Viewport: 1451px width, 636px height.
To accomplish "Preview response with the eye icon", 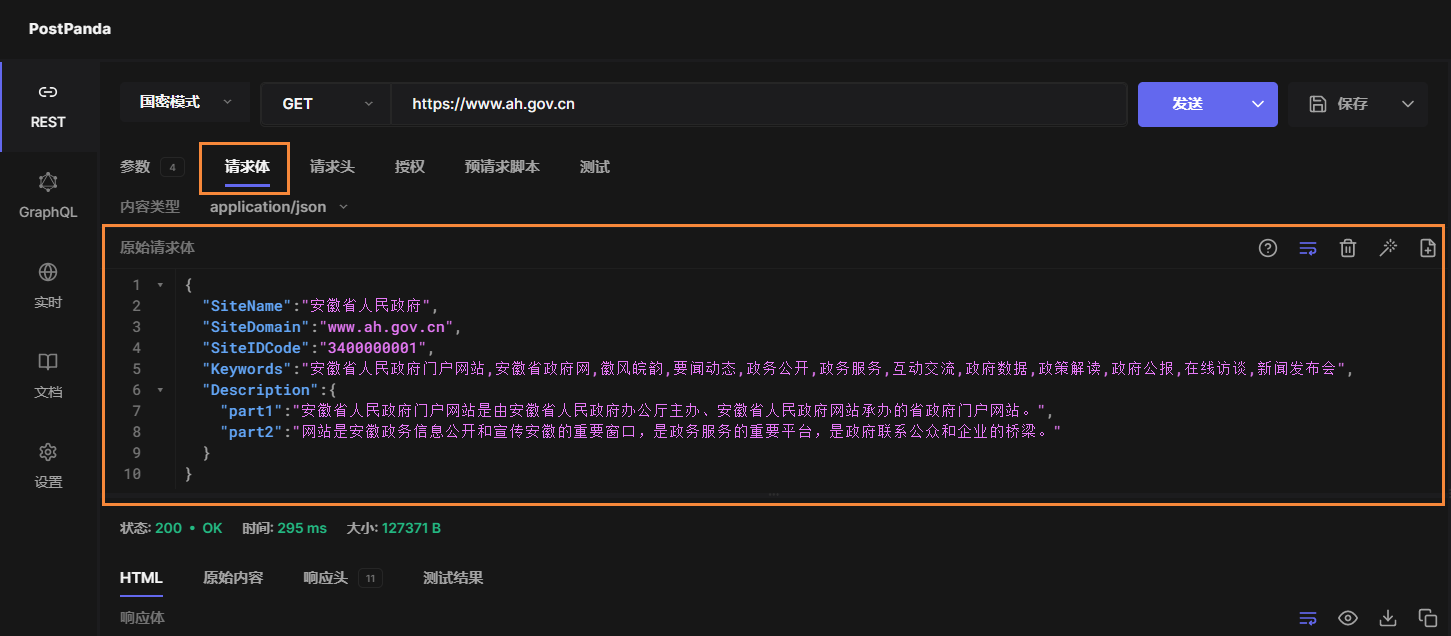I will tap(1347, 618).
